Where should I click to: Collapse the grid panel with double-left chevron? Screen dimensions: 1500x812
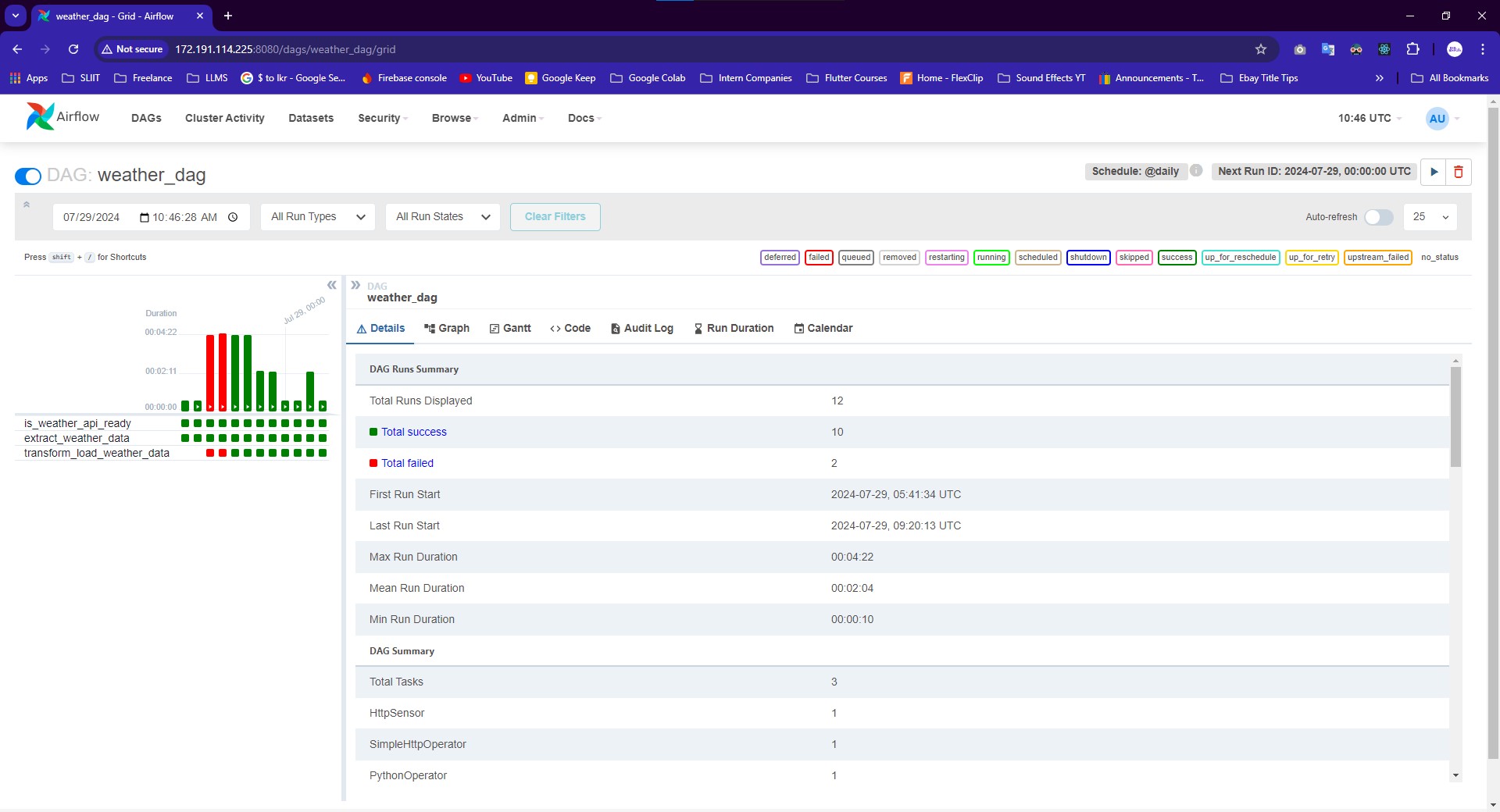(x=332, y=285)
